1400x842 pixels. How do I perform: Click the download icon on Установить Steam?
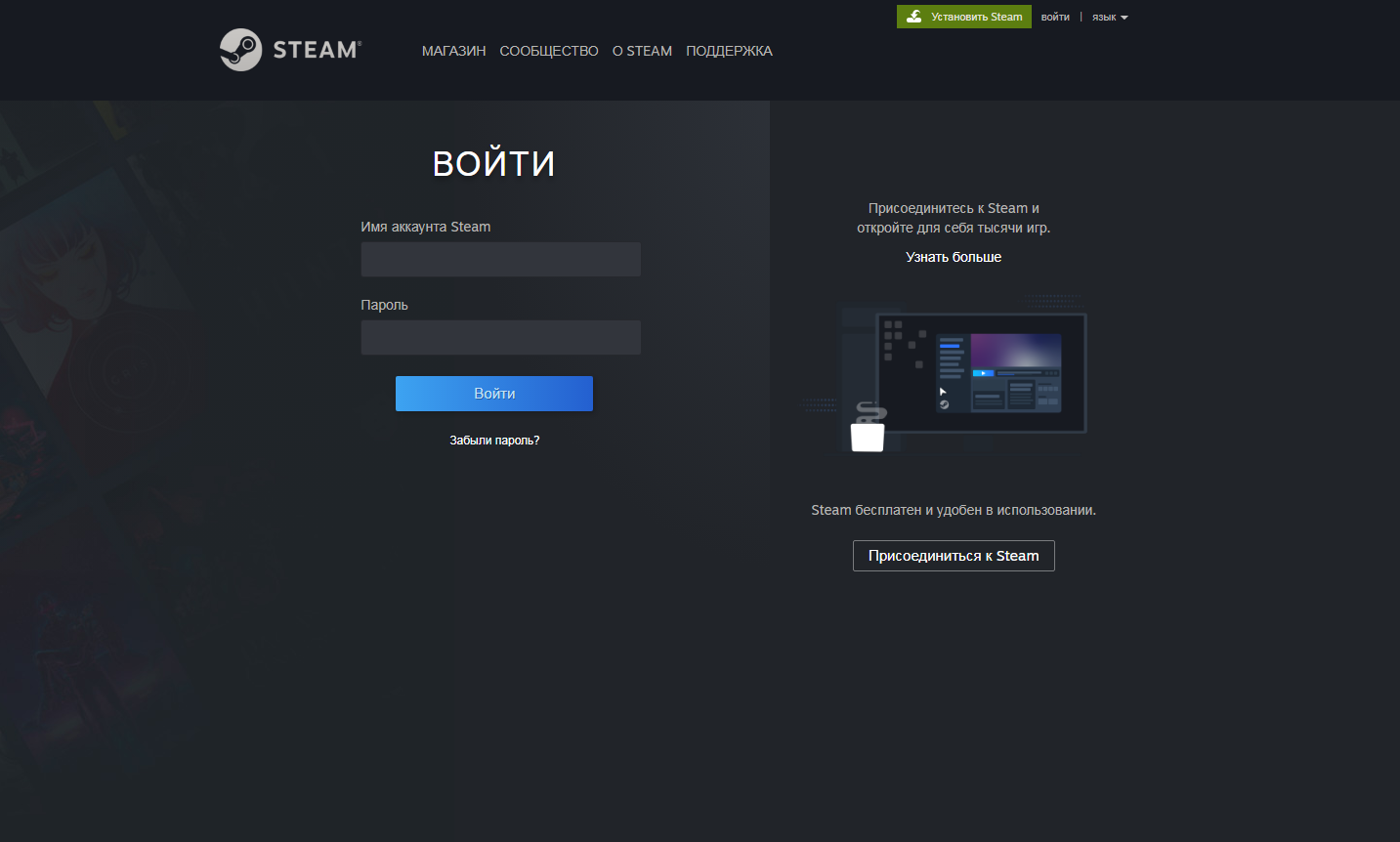point(914,17)
